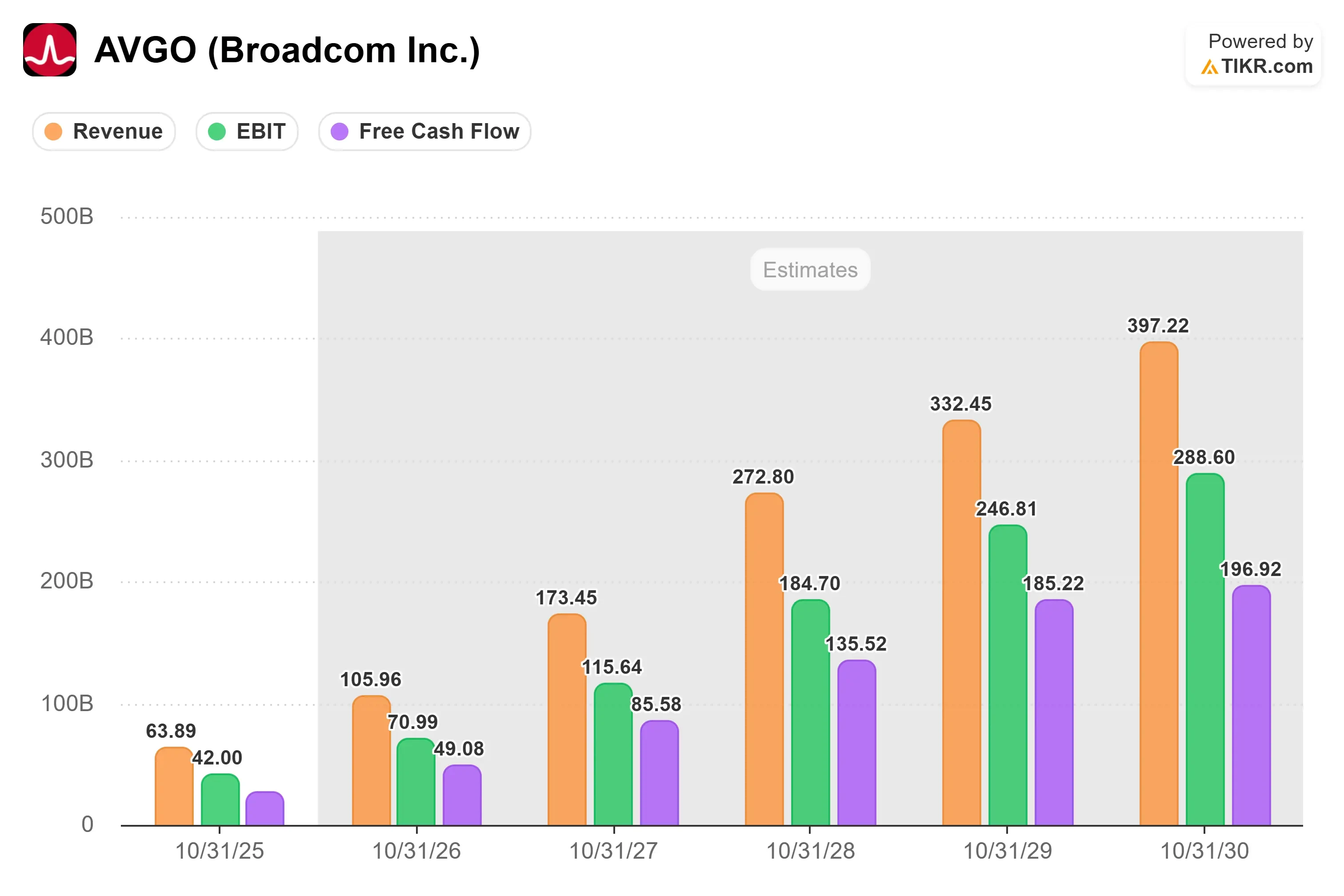Toggle the Revenue series legend pill
This screenshot has height=896, width=1344.
pyautogui.click(x=104, y=132)
